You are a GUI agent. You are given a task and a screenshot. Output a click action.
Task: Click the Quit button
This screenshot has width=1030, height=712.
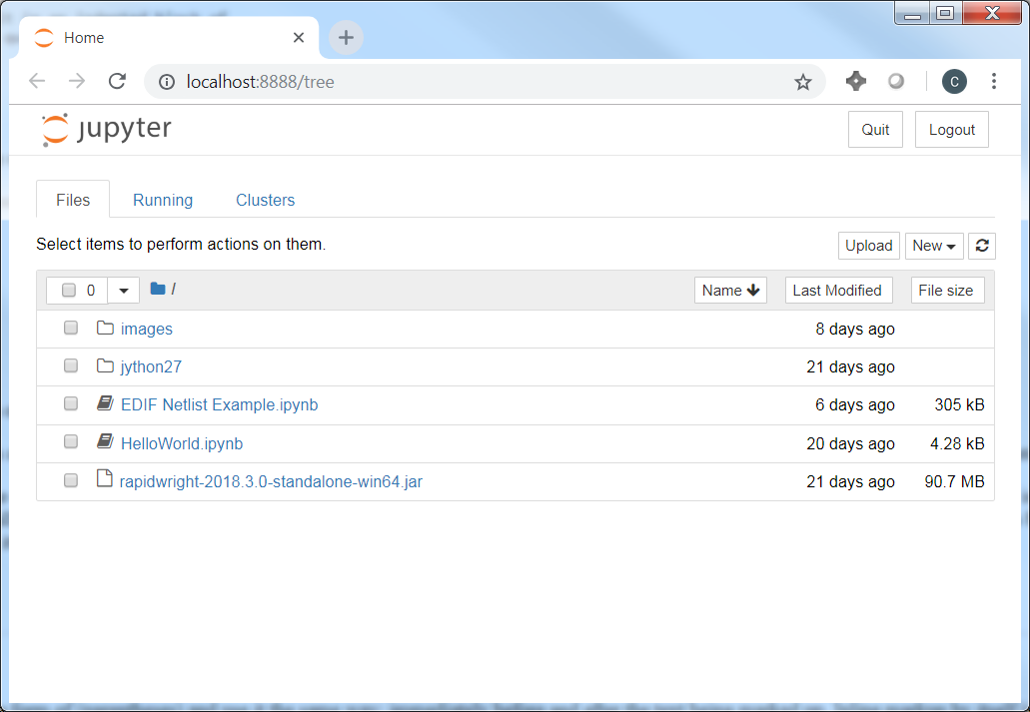point(875,129)
